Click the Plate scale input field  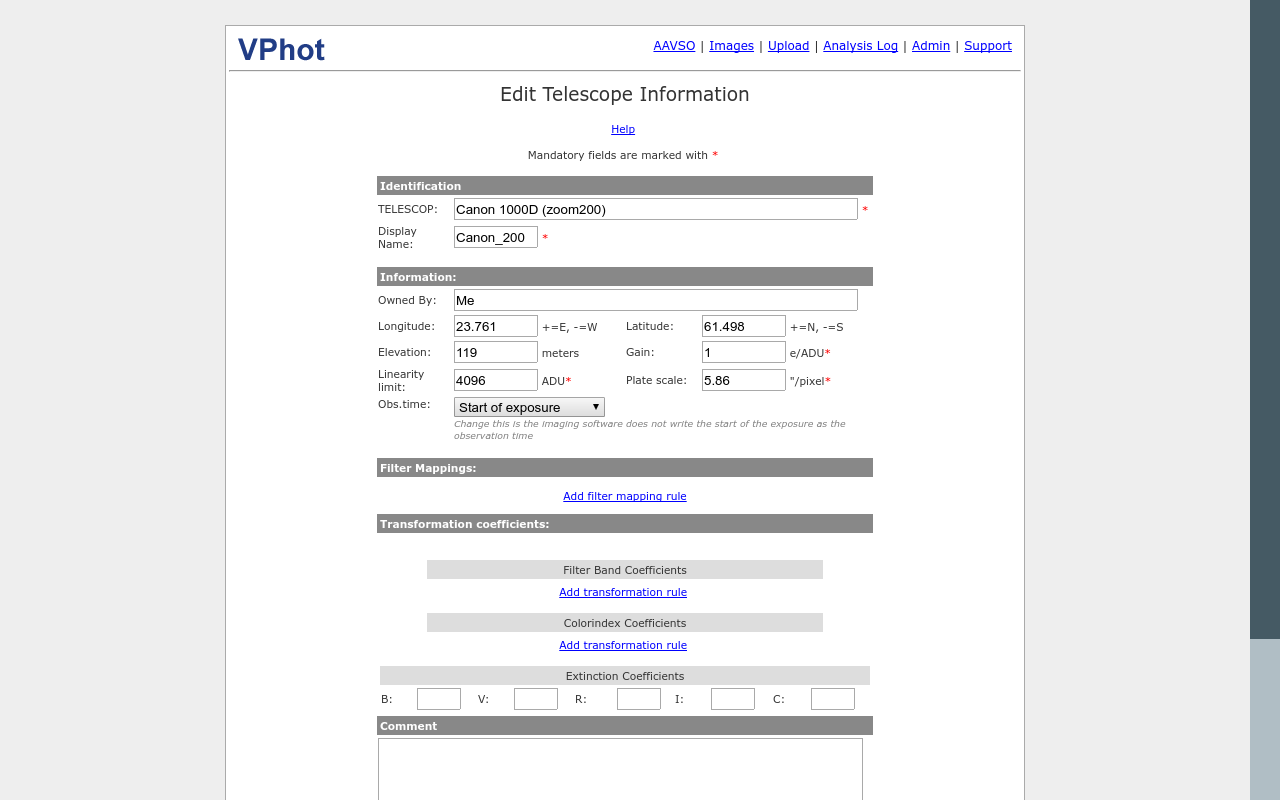pyautogui.click(x=743, y=380)
